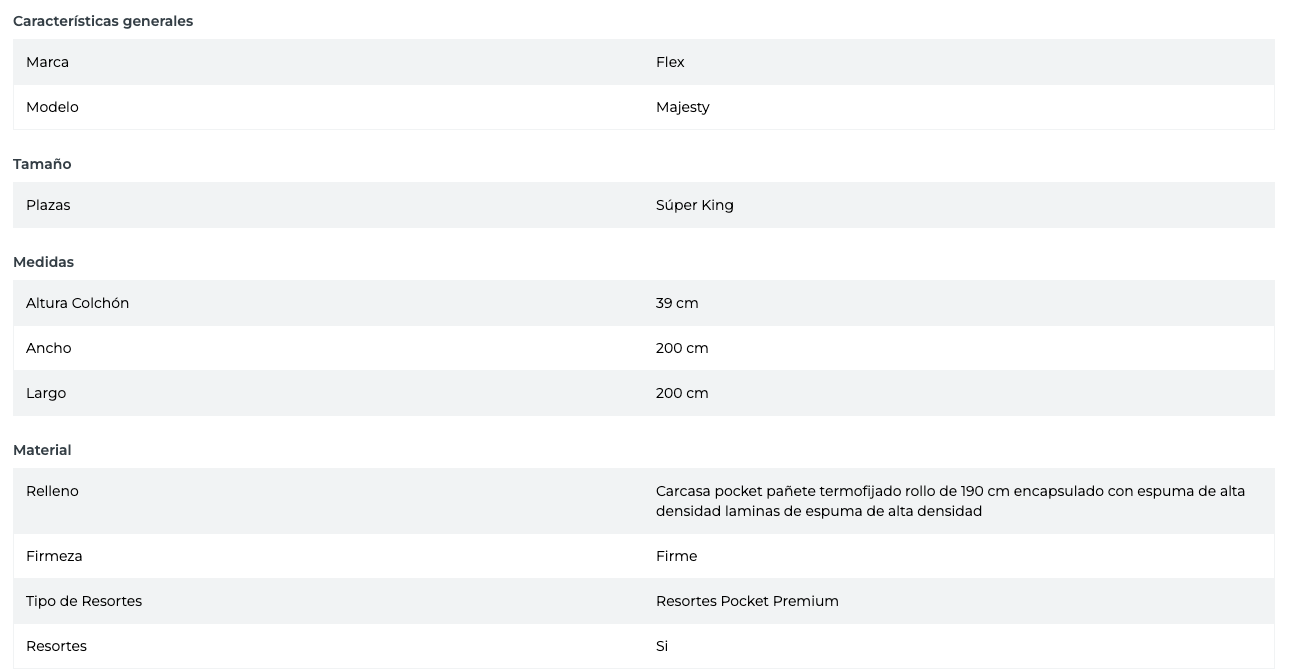Click the "Características generales" section heading
The width and height of the screenshot is (1295, 670).
tap(103, 21)
